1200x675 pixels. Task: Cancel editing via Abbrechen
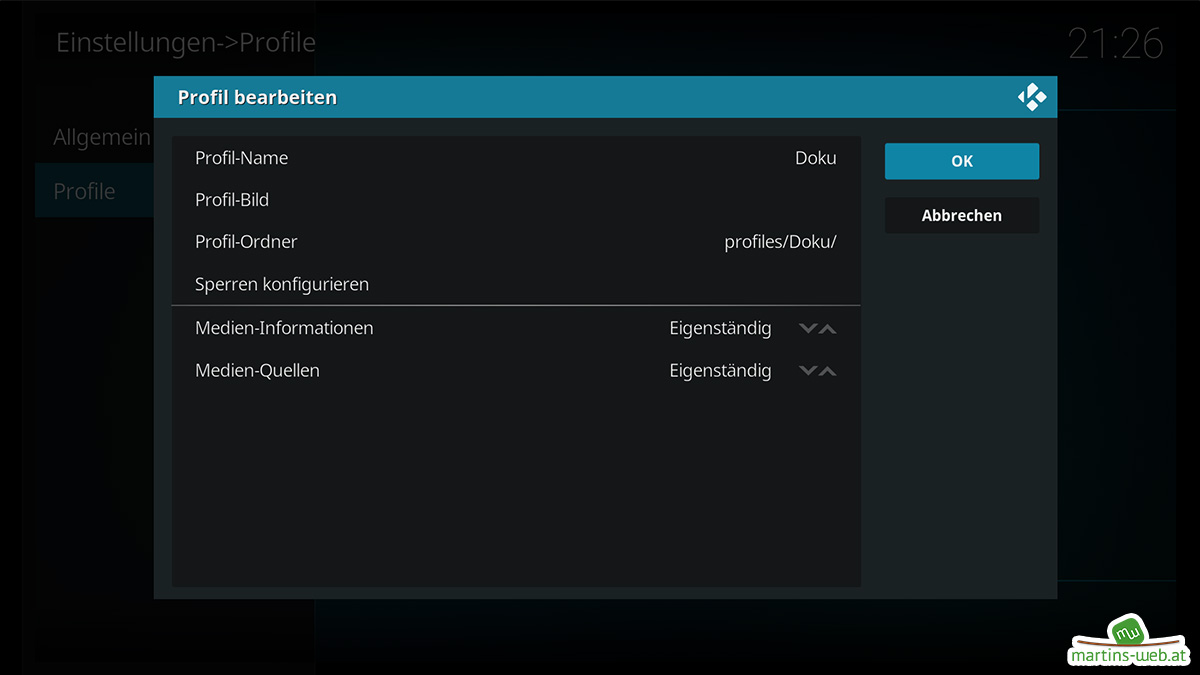(962, 215)
